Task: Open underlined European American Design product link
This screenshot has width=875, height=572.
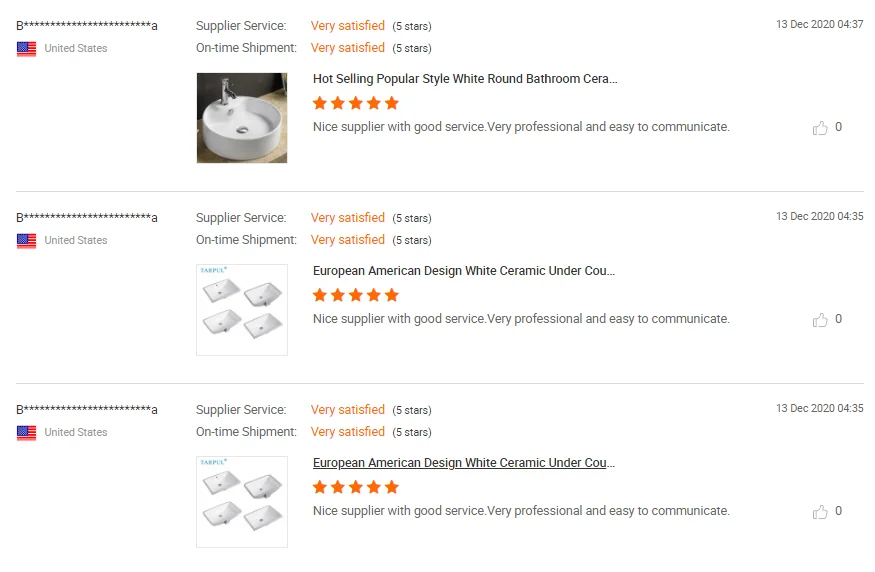Action: (x=464, y=463)
